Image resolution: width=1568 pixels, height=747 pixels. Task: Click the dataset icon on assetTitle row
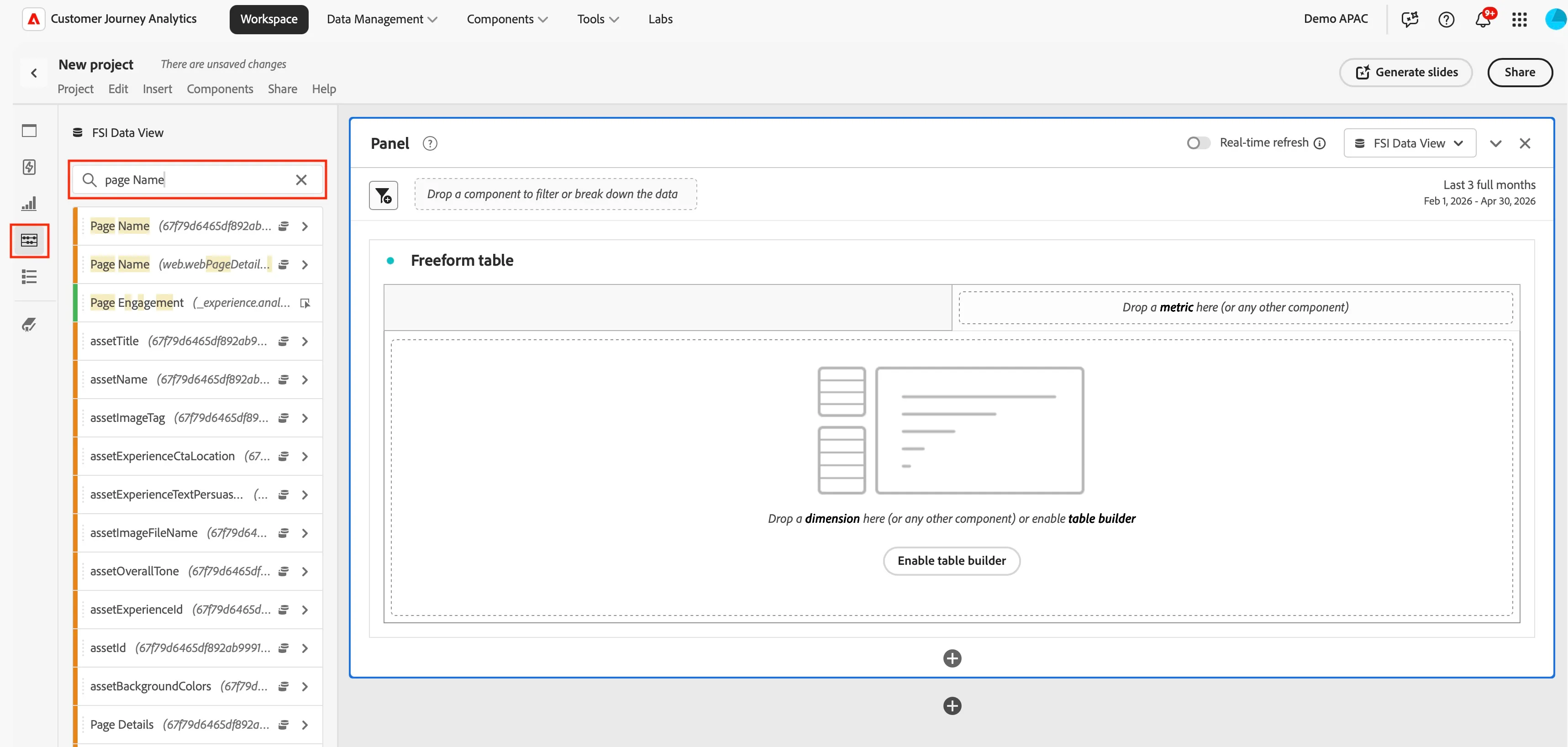point(283,342)
